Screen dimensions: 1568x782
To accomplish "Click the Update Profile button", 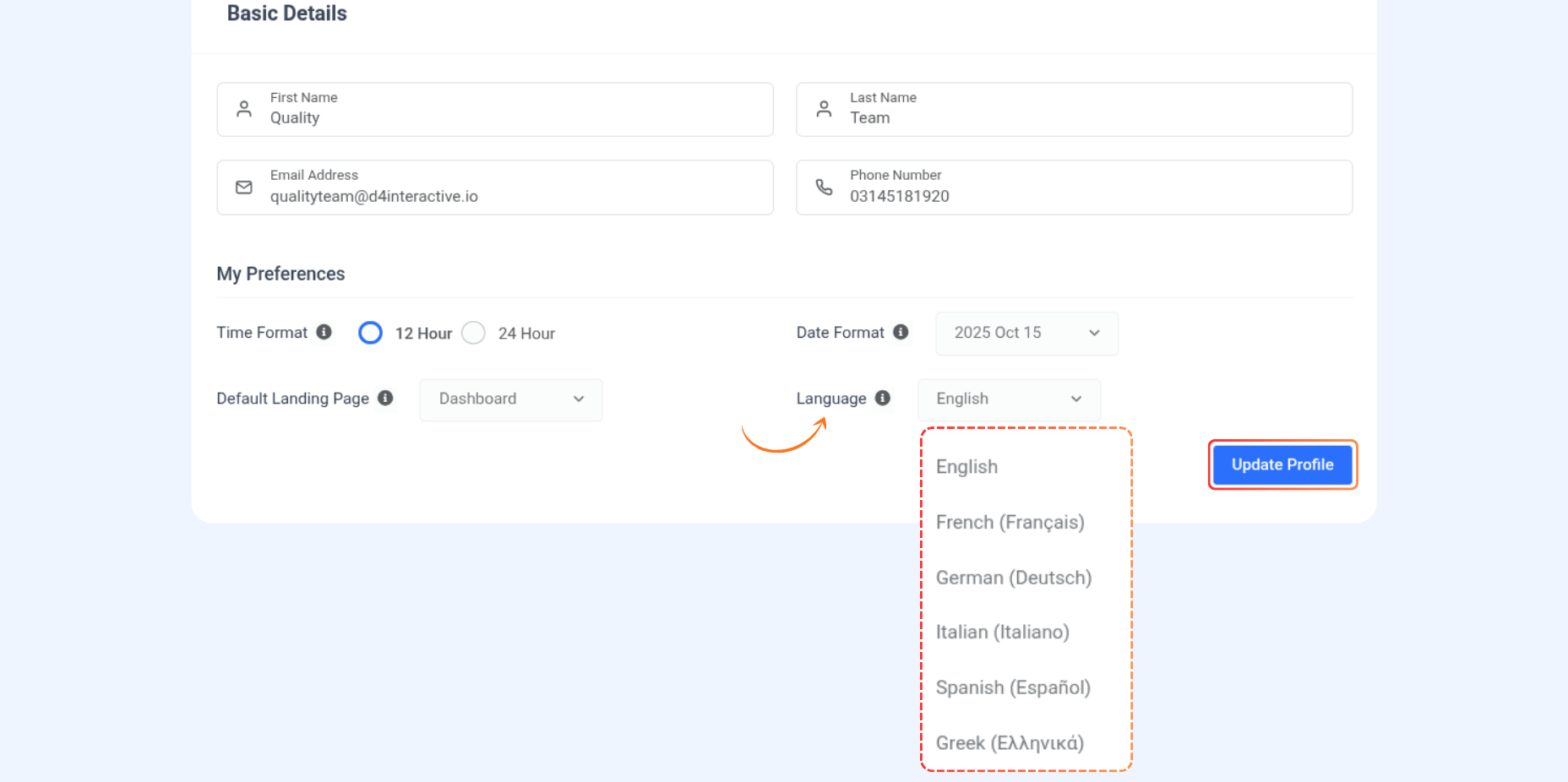I will click(x=1282, y=464).
